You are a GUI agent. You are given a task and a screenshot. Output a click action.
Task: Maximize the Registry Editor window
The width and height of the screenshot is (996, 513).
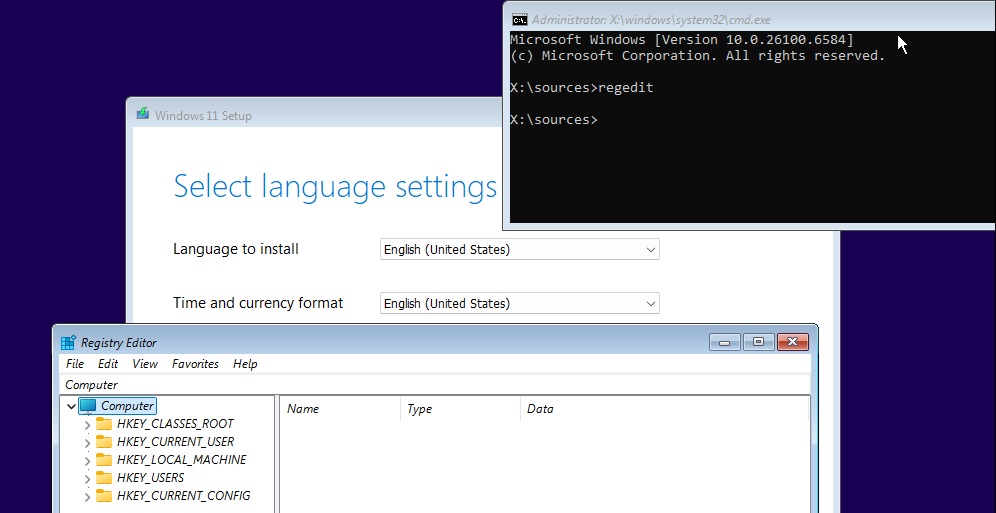pos(758,342)
